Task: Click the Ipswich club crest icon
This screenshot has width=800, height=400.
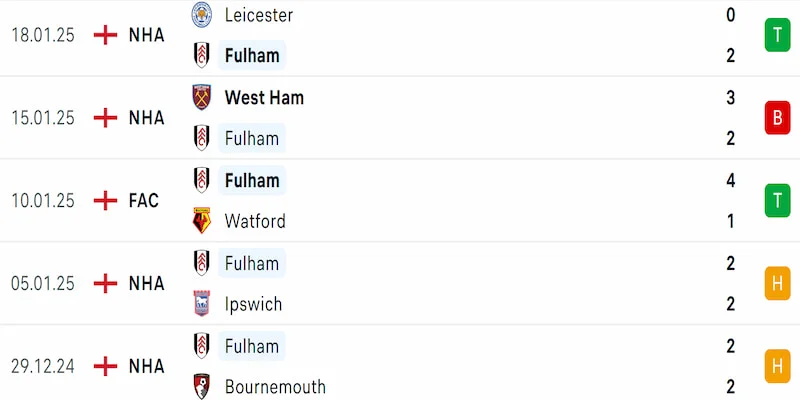Action: tap(201, 304)
